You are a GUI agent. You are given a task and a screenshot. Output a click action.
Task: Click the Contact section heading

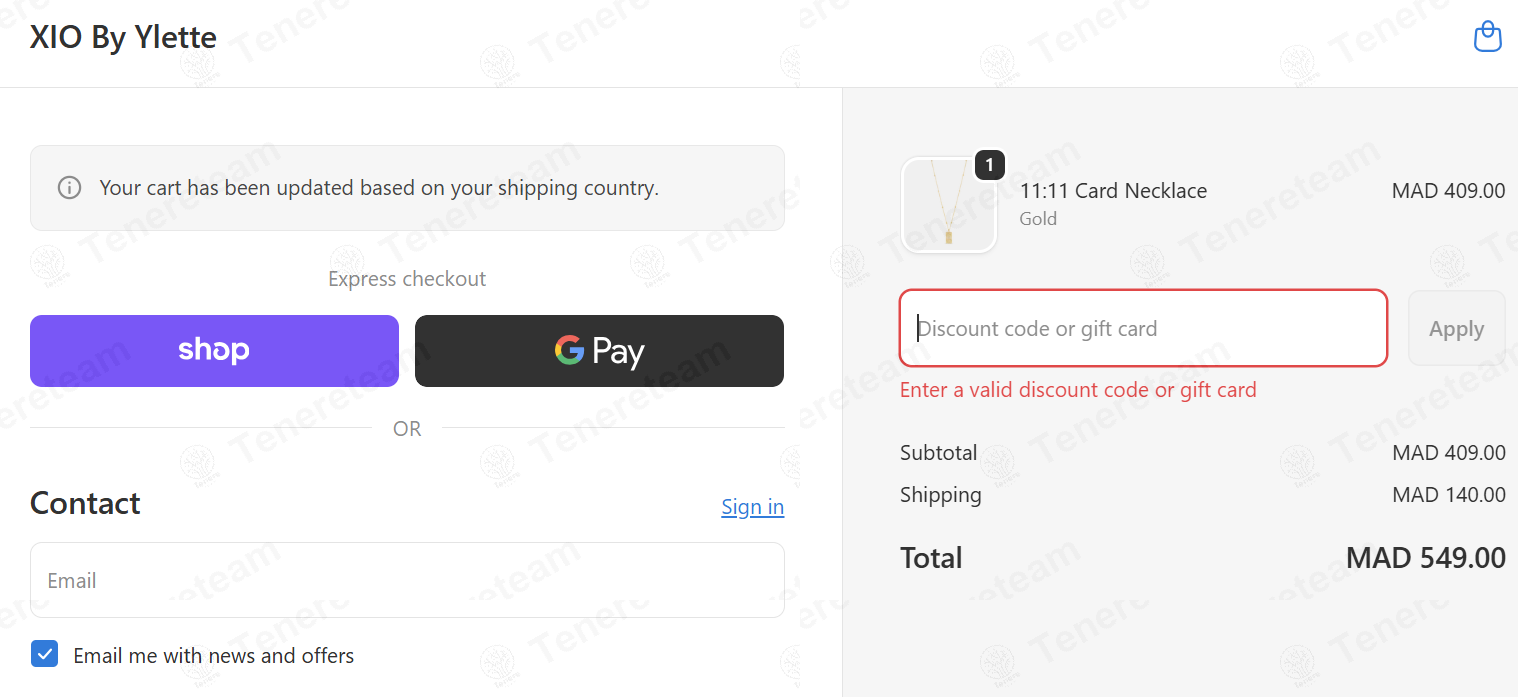(85, 503)
